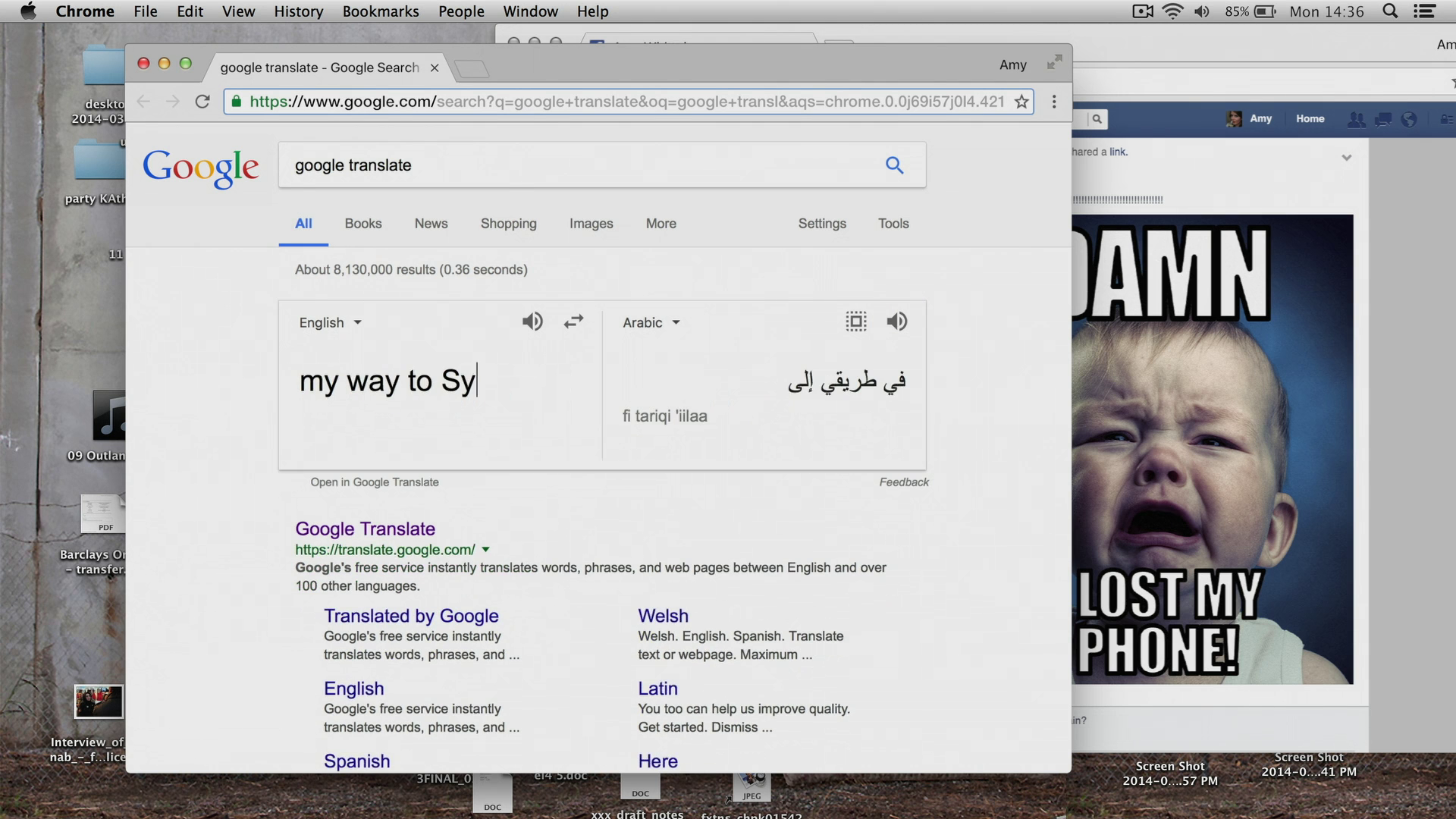Switch to the Shopping results tab
Viewport: 1456px width, 819px height.
point(508,224)
